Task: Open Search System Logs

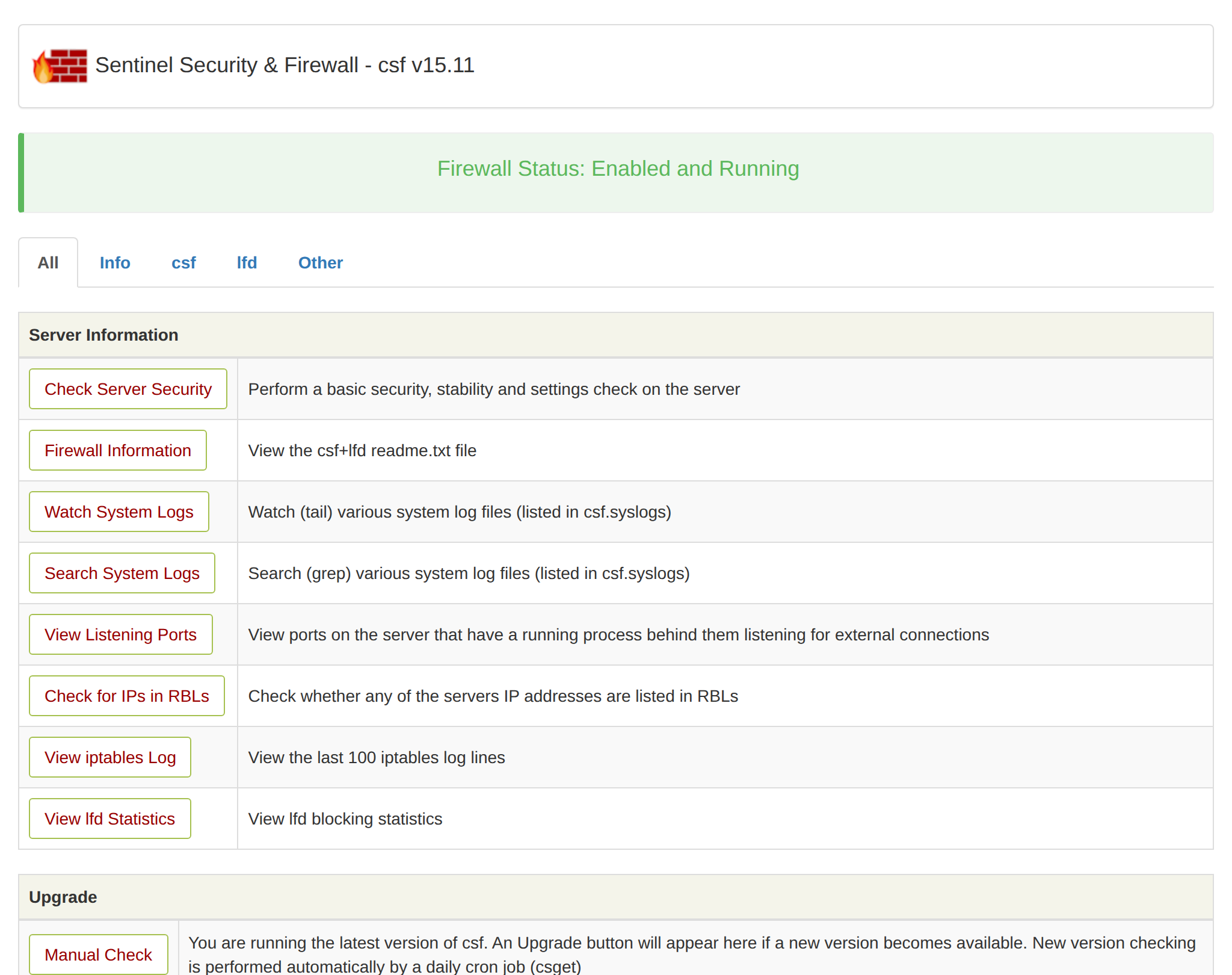Action: pyautogui.click(x=122, y=573)
